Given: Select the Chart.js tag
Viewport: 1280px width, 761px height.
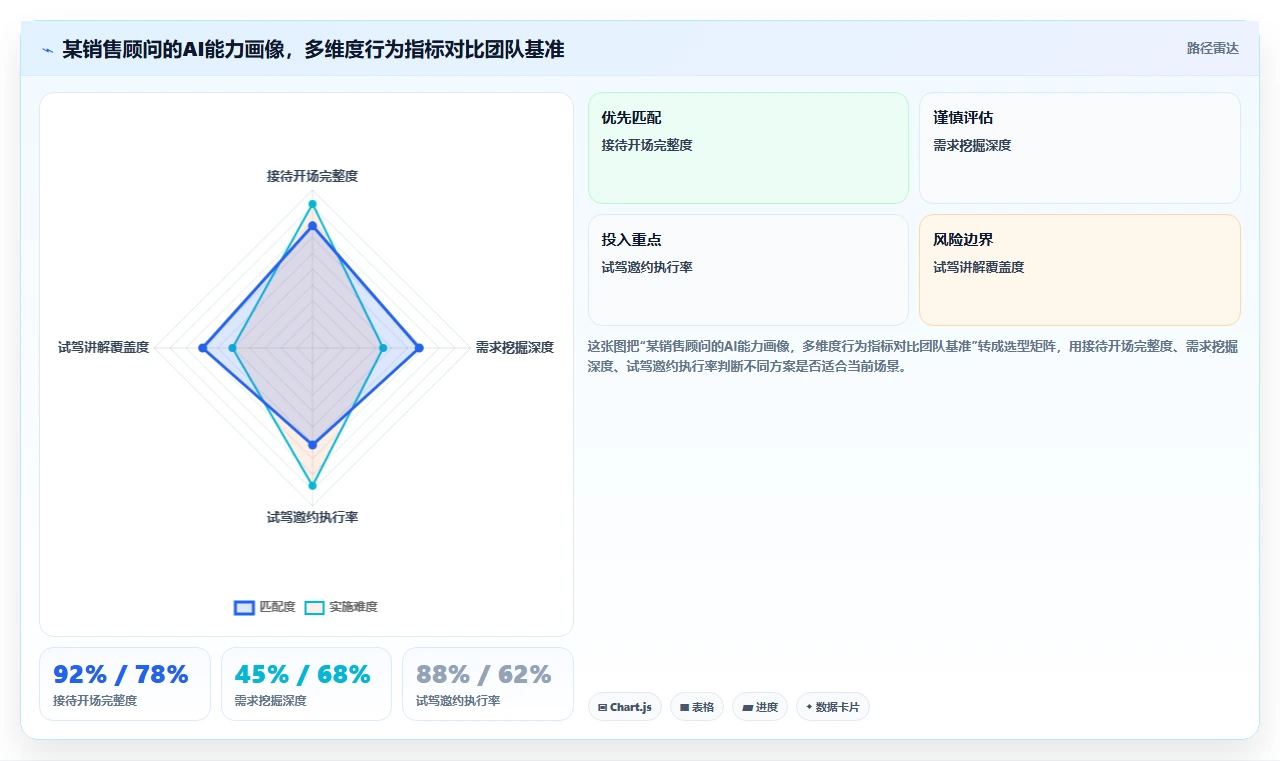Looking at the screenshot, I should 625,707.
